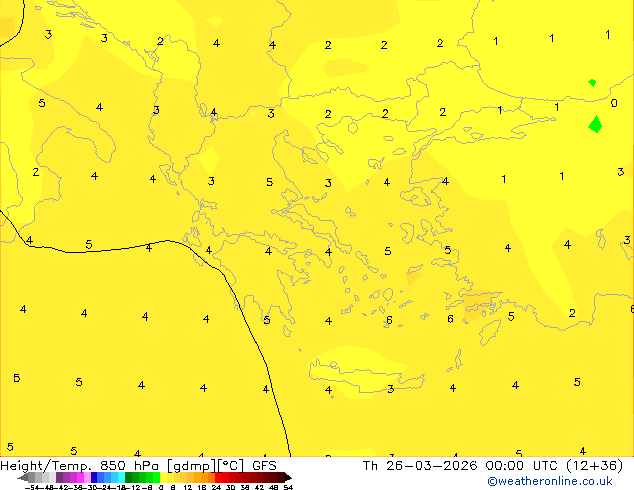Viewport: 634px width, 490px height.
Task: Click the 0 temperature value near the green marker
Action: point(614,103)
